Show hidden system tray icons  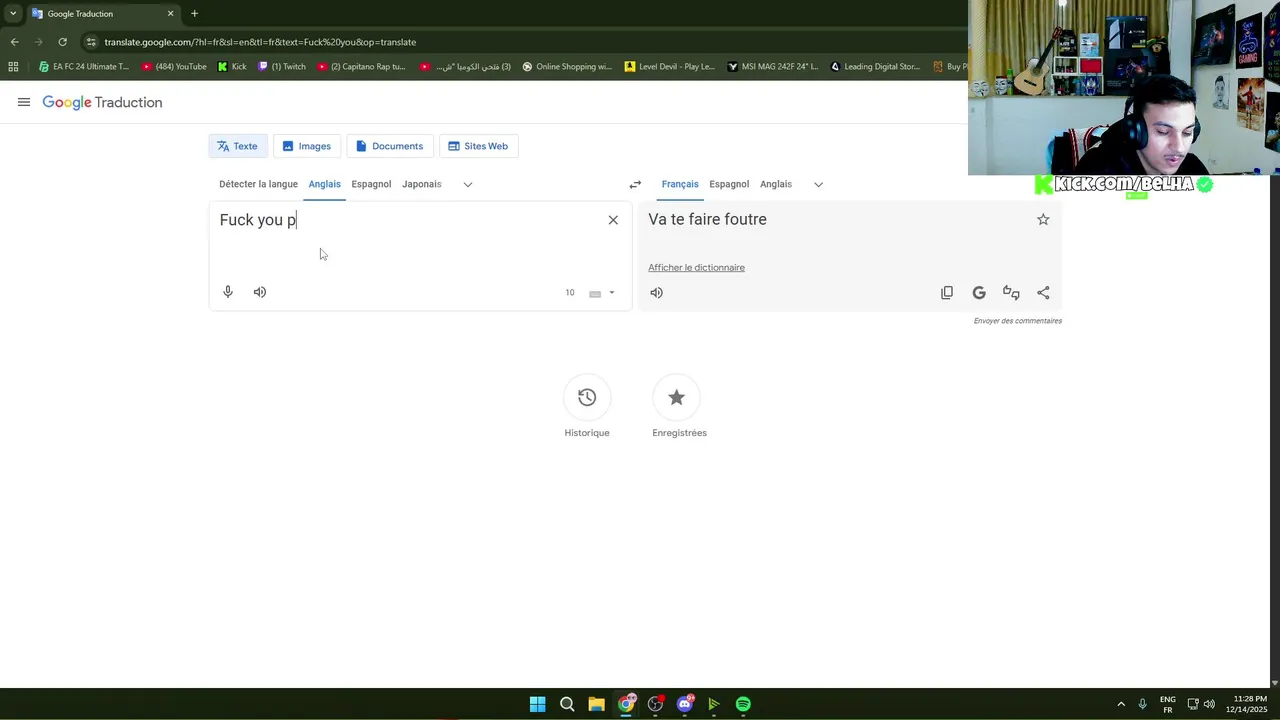tap(1121, 704)
